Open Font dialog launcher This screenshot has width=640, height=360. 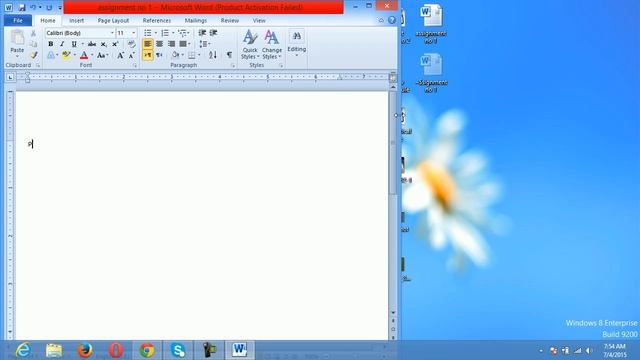(135, 65)
